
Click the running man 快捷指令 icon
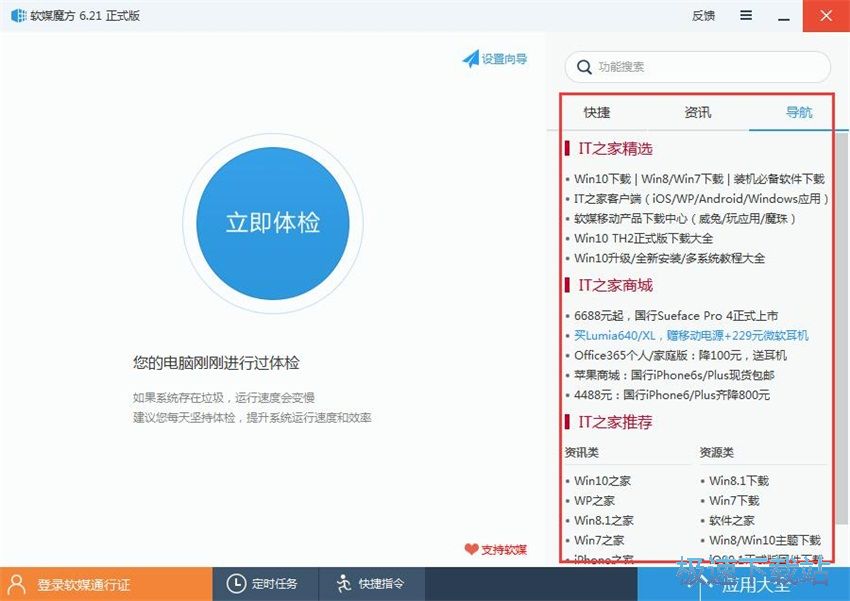pos(344,584)
